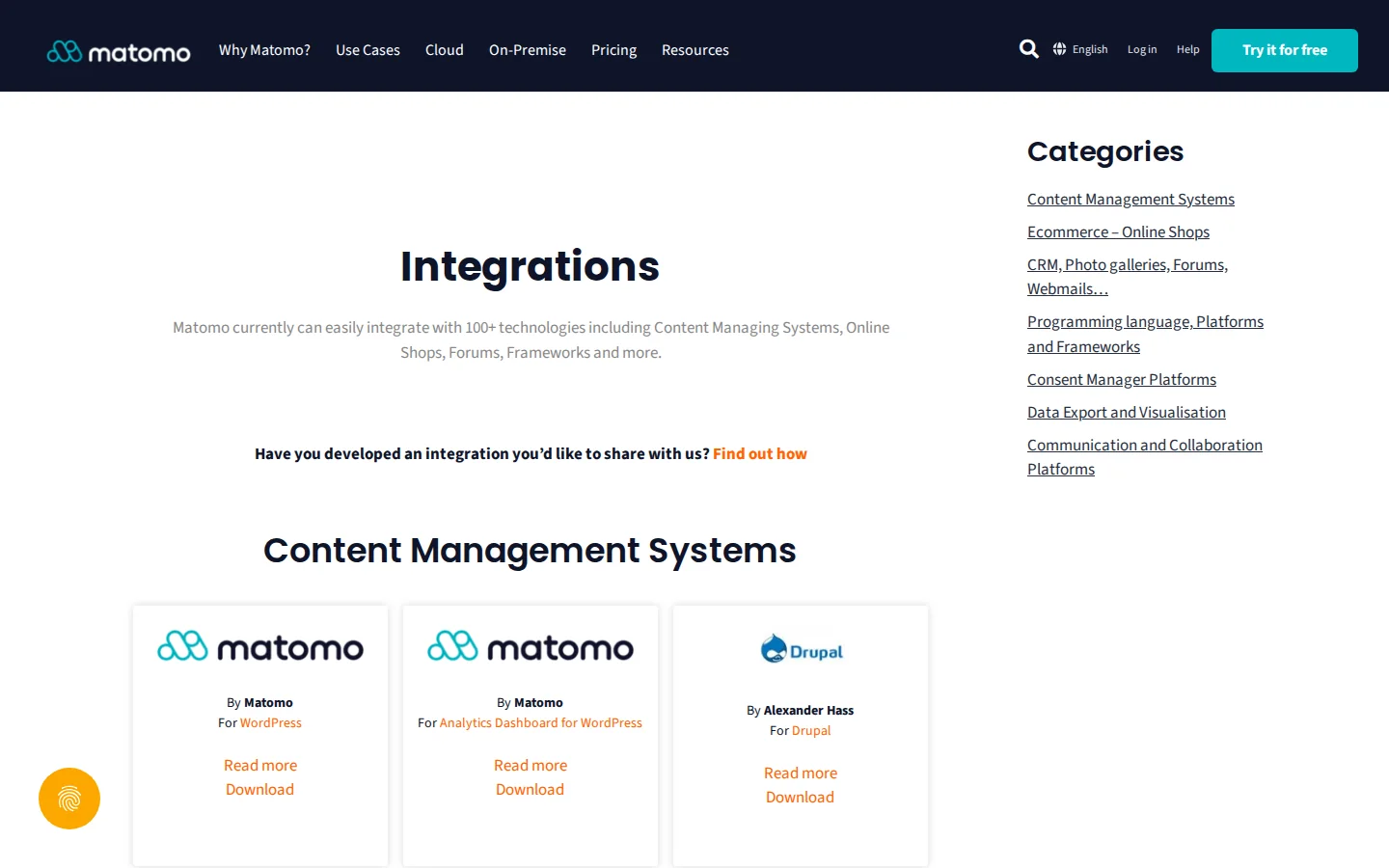Open Consent Manager Platforms category
The image size is (1389, 868).
[x=1122, y=379]
